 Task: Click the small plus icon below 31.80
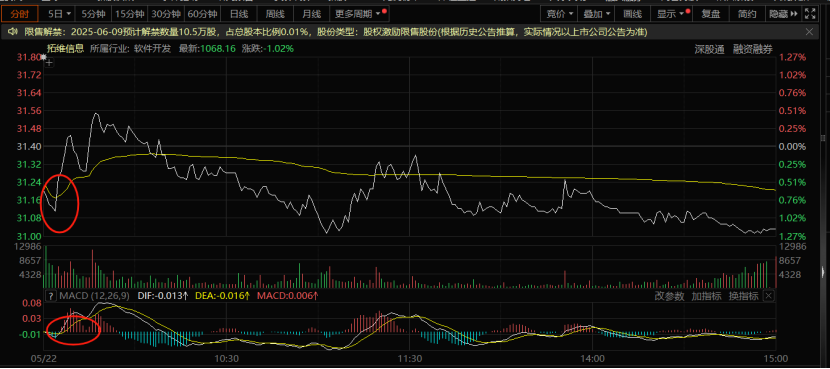(x=49, y=63)
